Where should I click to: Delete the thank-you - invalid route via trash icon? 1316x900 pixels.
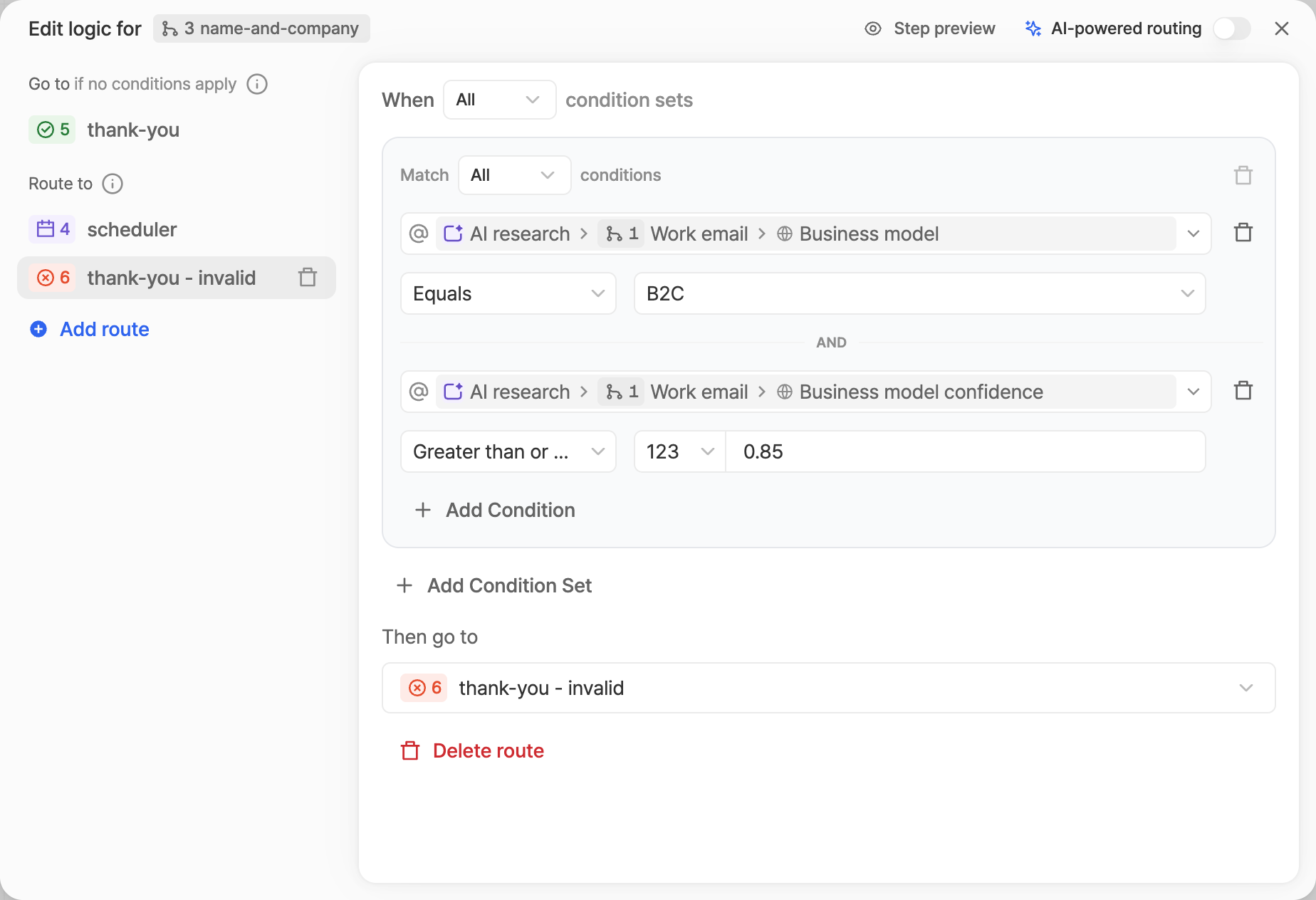308,277
